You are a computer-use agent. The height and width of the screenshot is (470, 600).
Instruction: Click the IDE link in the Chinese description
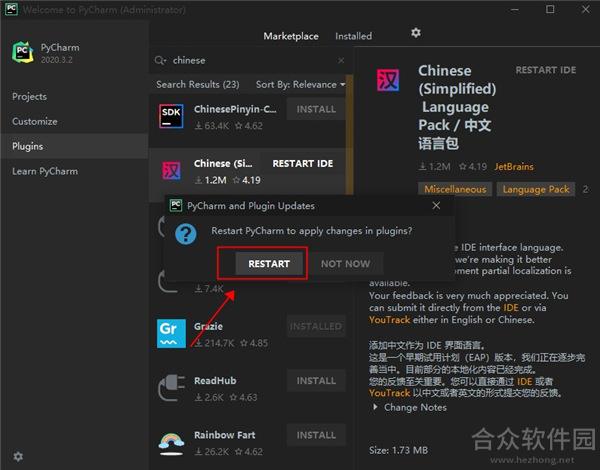(x=525, y=382)
